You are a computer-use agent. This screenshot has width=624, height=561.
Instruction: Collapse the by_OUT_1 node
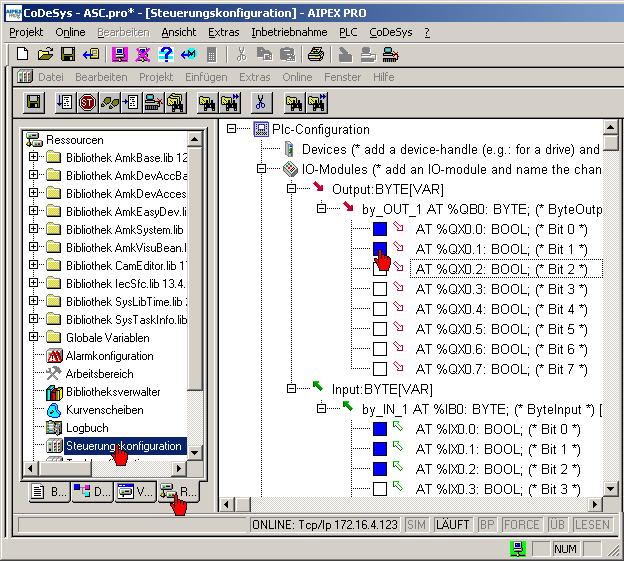(321, 208)
